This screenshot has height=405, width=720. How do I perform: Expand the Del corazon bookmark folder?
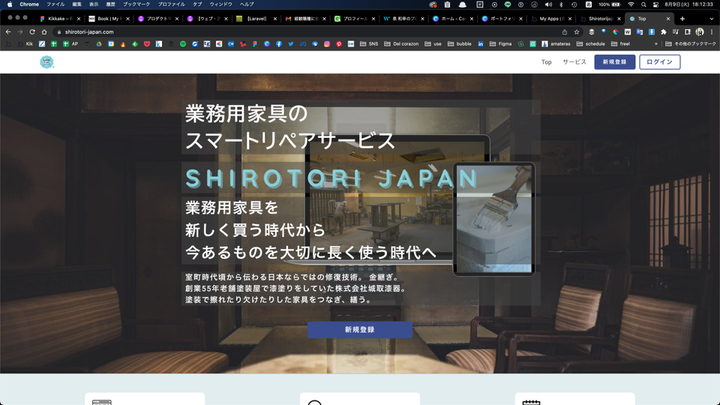pyautogui.click(x=401, y=44)
